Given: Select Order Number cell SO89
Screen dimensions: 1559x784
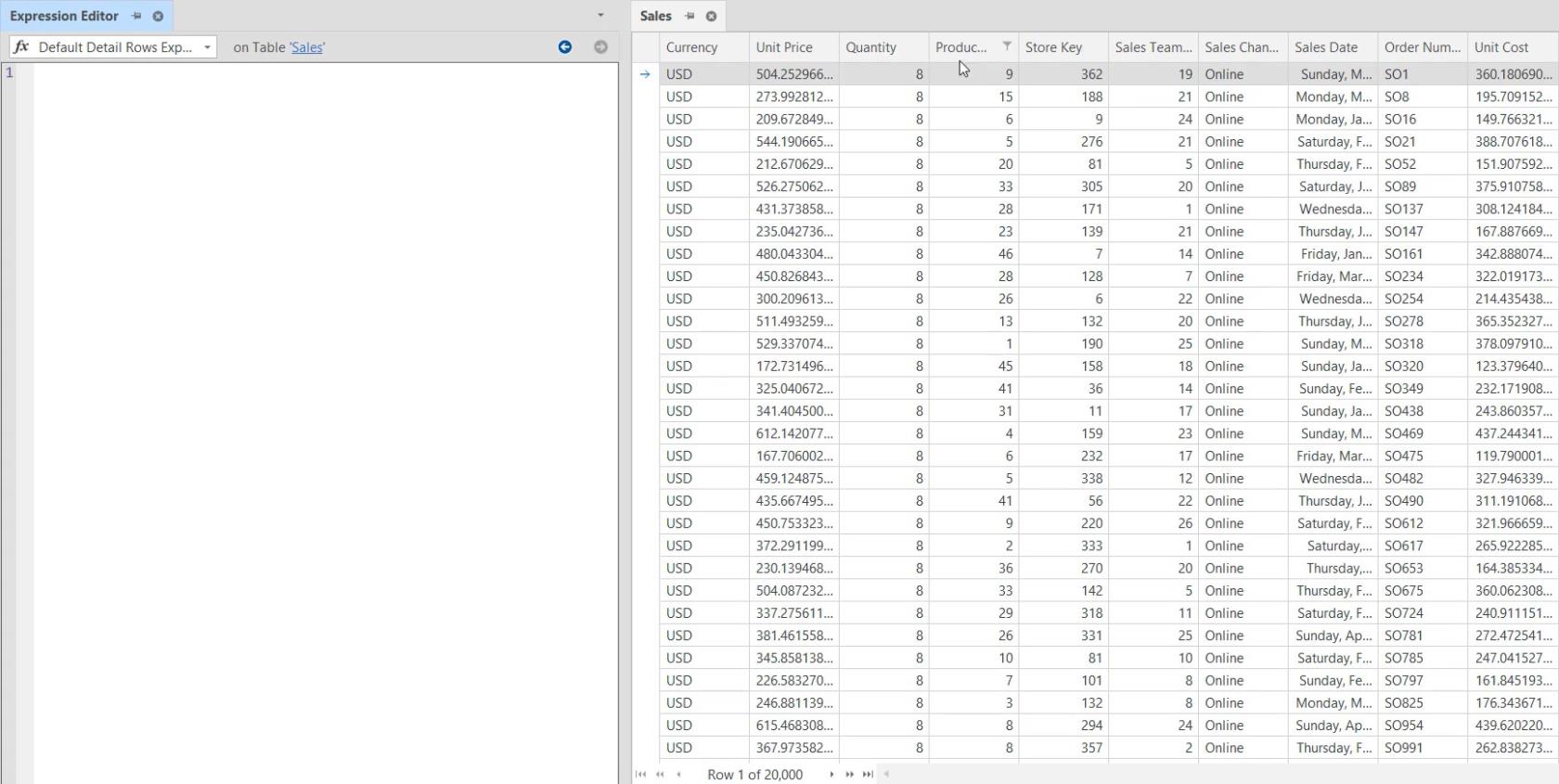Looking at the screenshot, I should pyautogui.click(x=1423, y=186).
